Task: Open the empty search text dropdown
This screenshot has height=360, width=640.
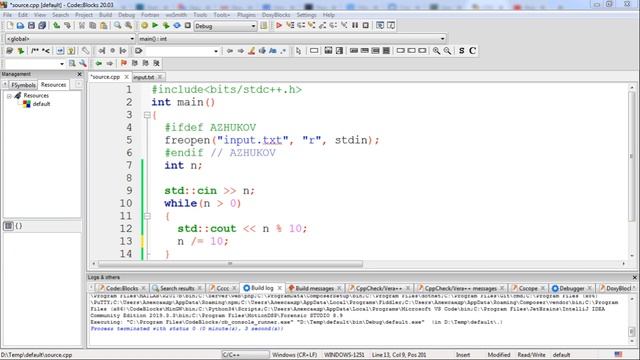Action: (x=182, y=51)
